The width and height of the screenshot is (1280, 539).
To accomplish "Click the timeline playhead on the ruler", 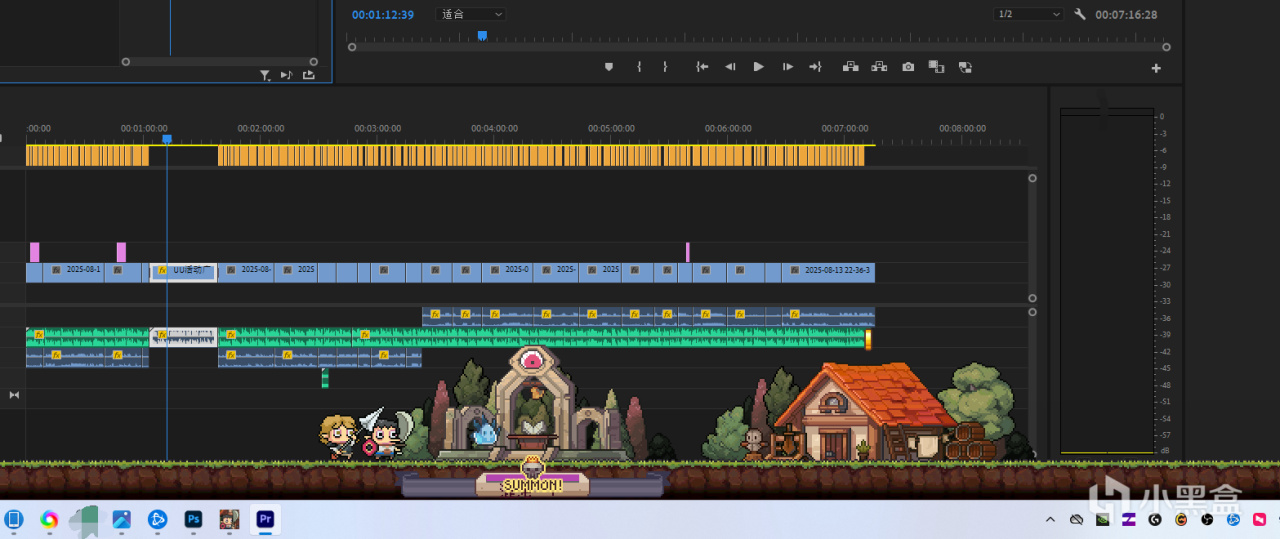I will point(167,139).
